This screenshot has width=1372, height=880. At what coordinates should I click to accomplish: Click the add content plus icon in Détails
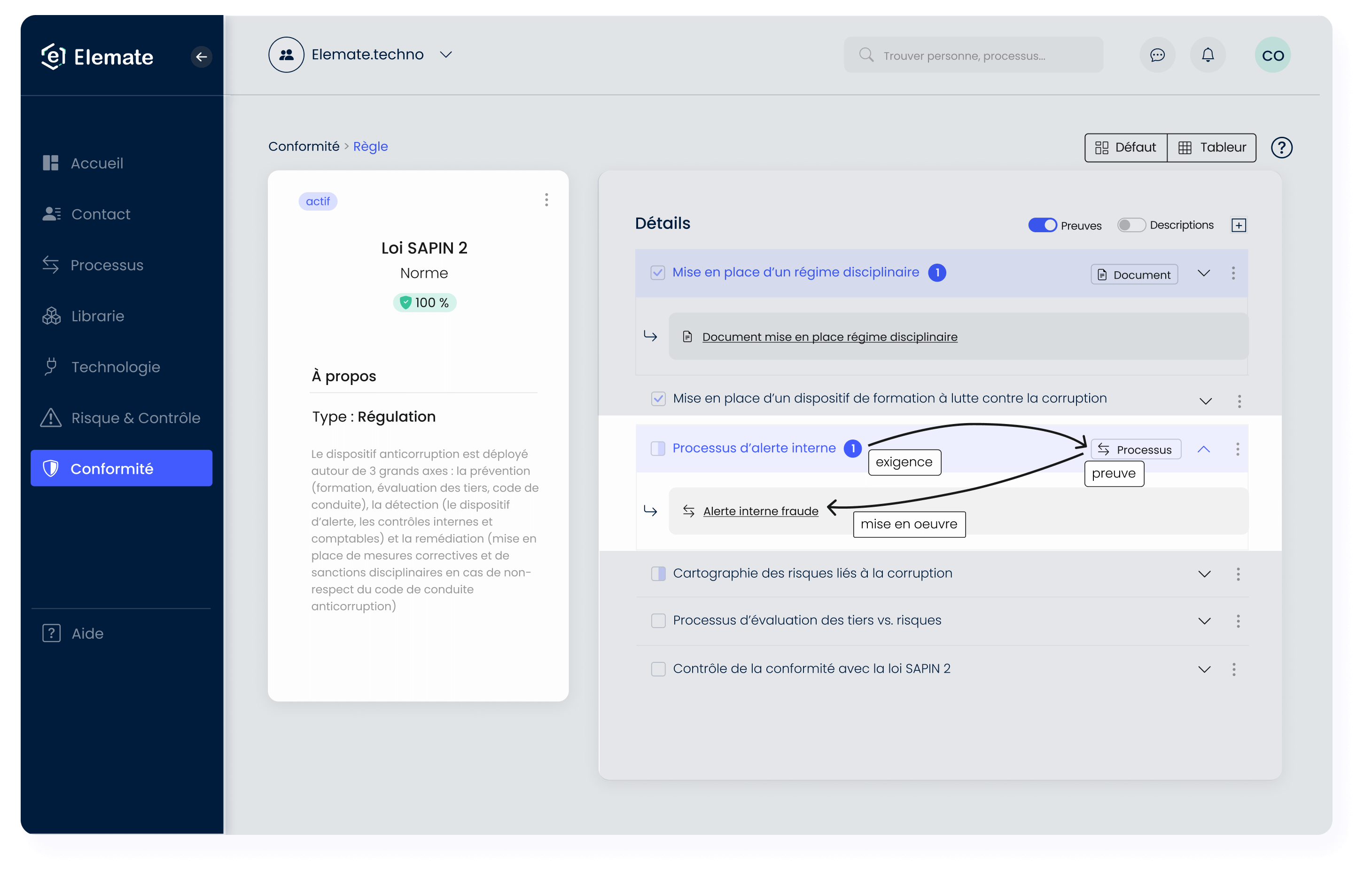coord(1239,224)
